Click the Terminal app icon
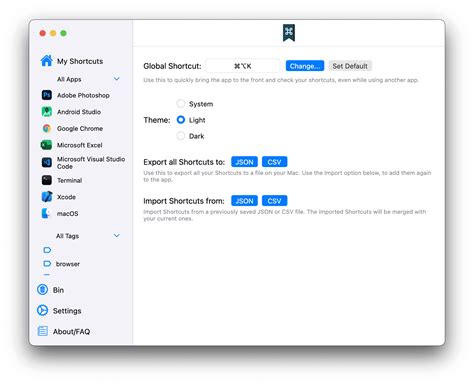 click(x=47, y=180)
